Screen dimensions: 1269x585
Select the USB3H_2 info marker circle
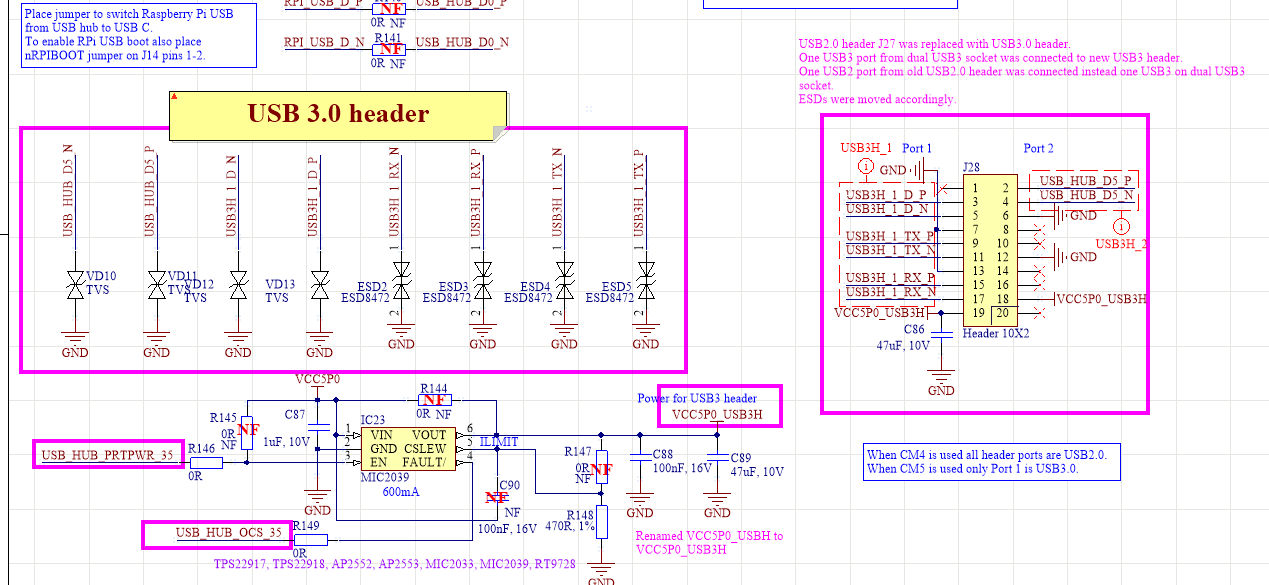pyautogui.click(x=1121, y=227)
